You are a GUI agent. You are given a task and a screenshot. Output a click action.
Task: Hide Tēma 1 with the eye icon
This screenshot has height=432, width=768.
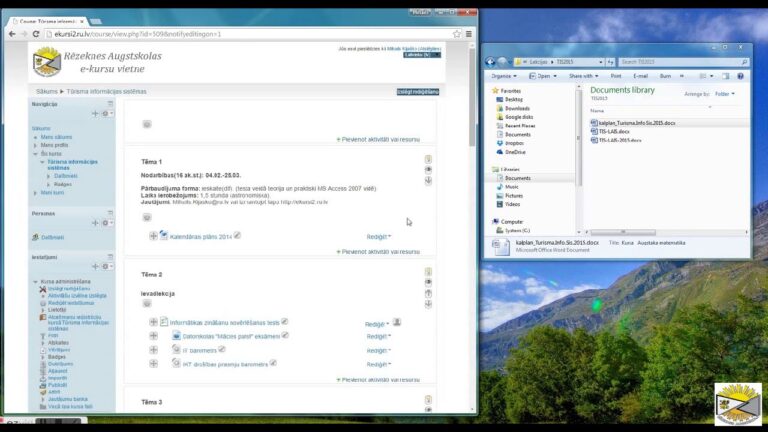(428, 170)
